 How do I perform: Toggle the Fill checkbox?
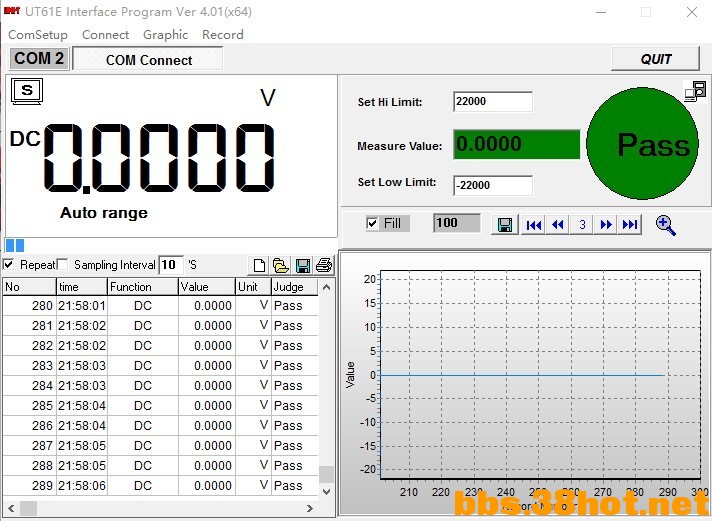click(x=372, y=223)
